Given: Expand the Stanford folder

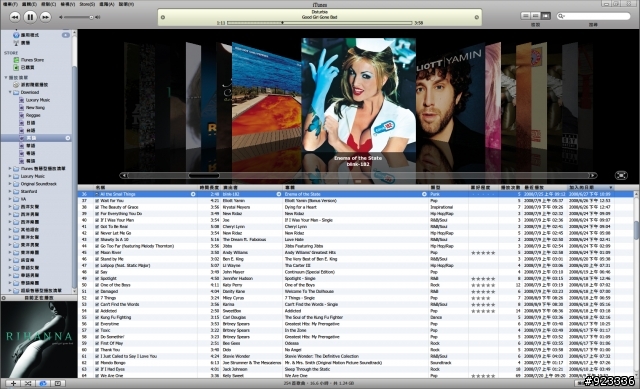Looking at the screenshot, I should pos(10,191).
